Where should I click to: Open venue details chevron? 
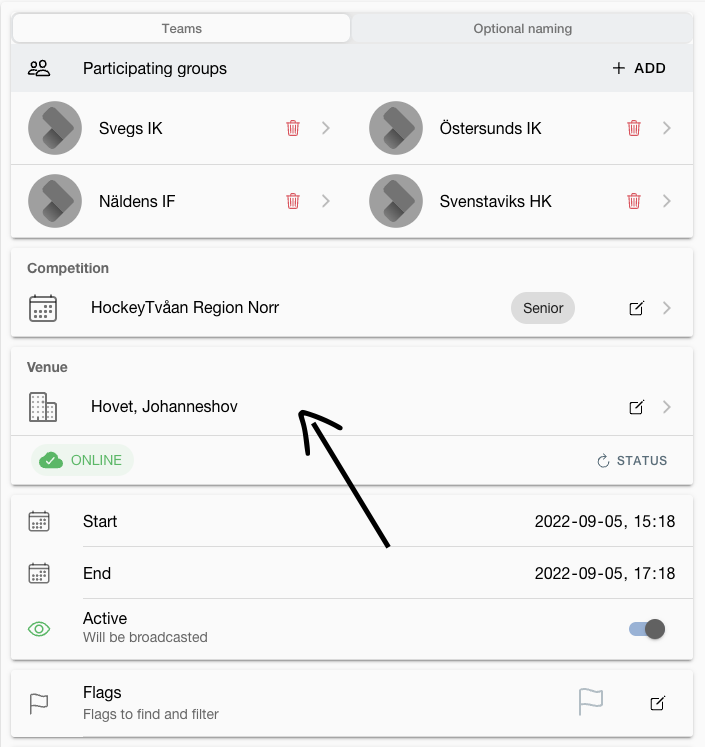(x=667, y=407)
